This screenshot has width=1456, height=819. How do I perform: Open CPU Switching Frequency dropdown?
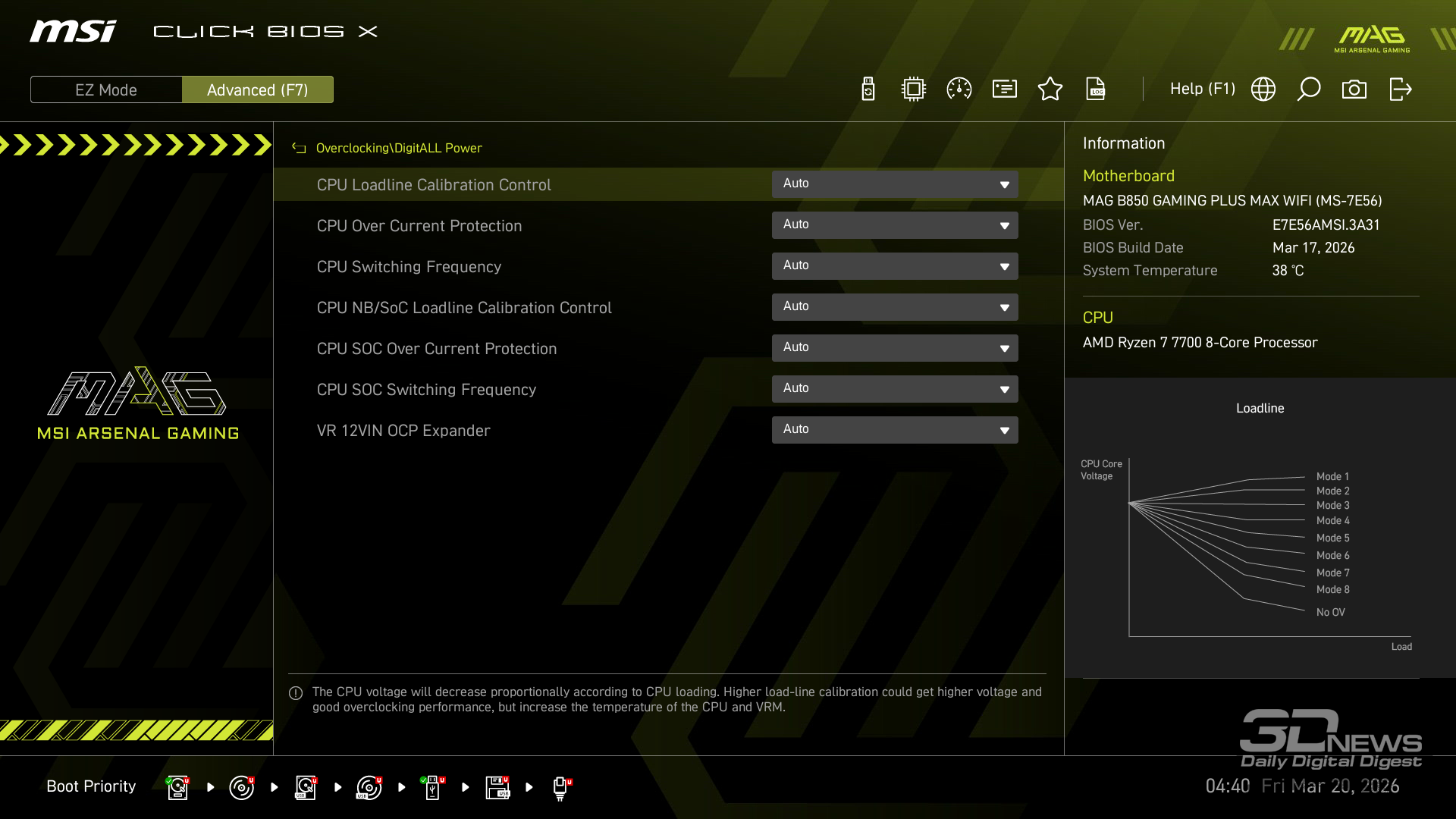(895, 266)
